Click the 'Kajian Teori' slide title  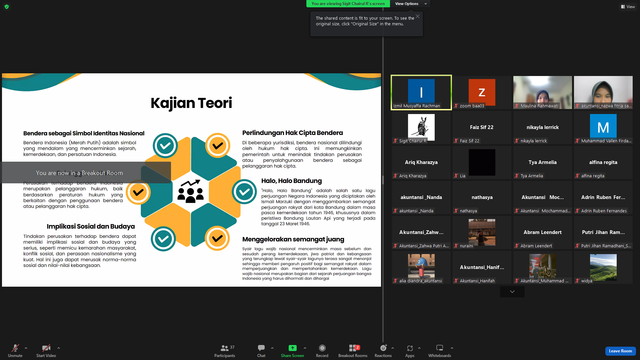[x=191, y=103]
